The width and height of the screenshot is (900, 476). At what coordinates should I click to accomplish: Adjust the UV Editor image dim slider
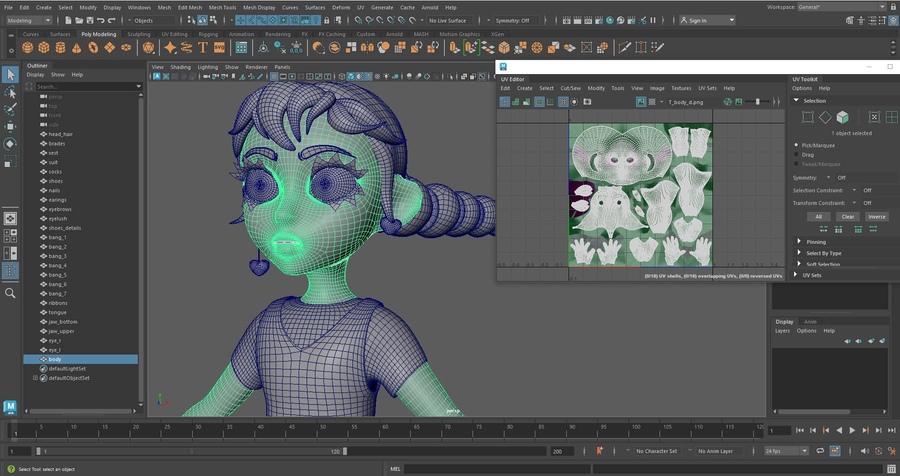tap(757, 102)
